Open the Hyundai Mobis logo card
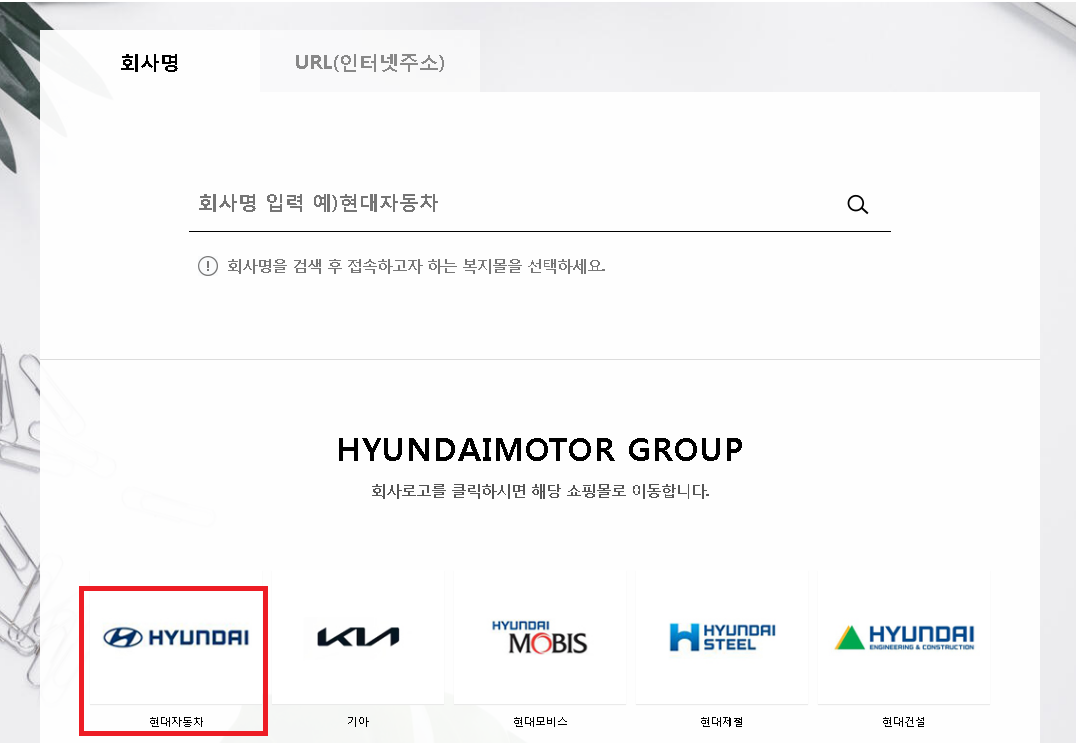Image resolution: width=1076 pixels, height=756 pixels. coord(539,637)
